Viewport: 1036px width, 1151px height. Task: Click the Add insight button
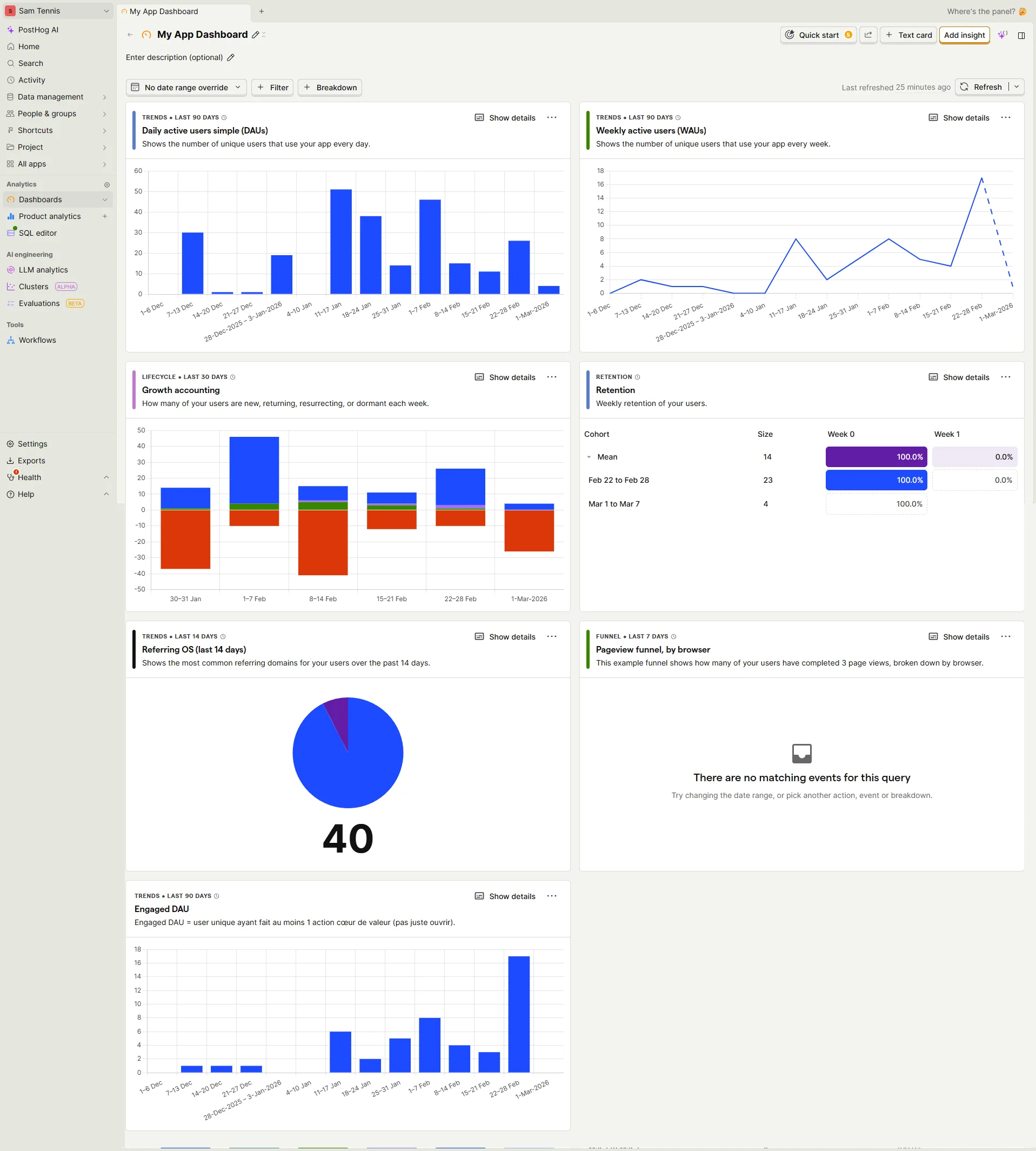point(964,35)
